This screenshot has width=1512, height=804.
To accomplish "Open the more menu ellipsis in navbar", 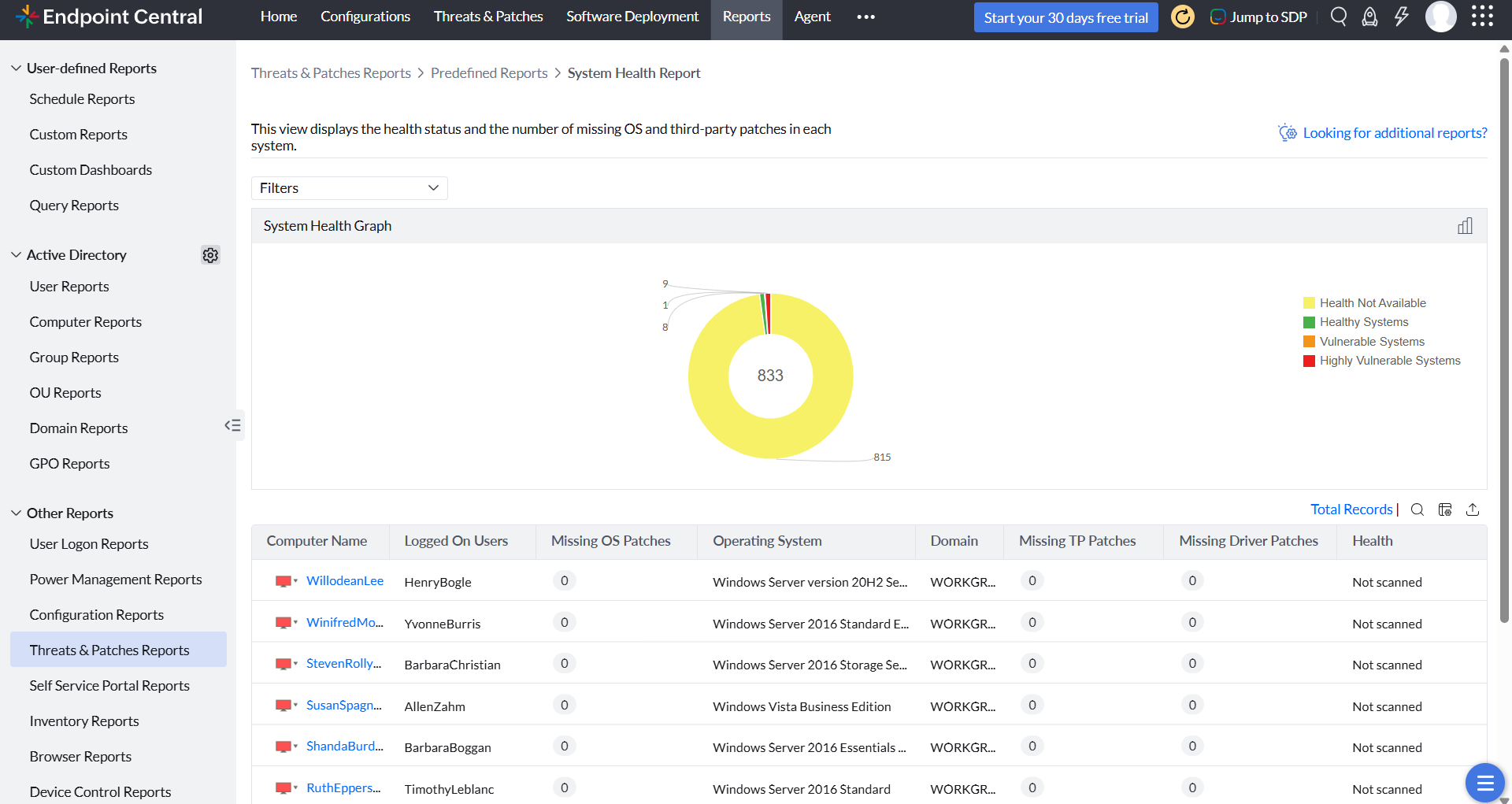I will coord(865,17).
